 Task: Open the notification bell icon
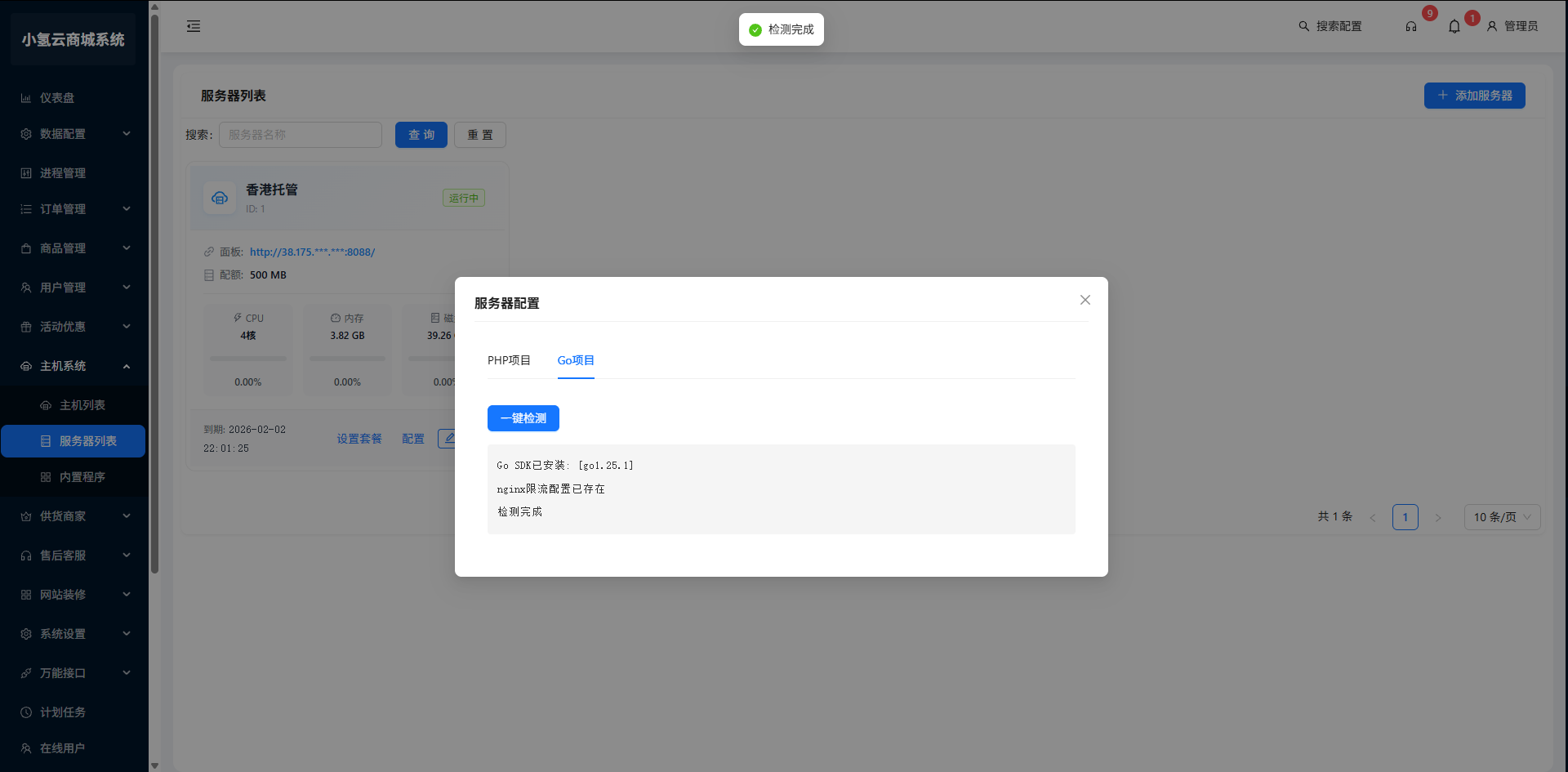(1454, 26)
